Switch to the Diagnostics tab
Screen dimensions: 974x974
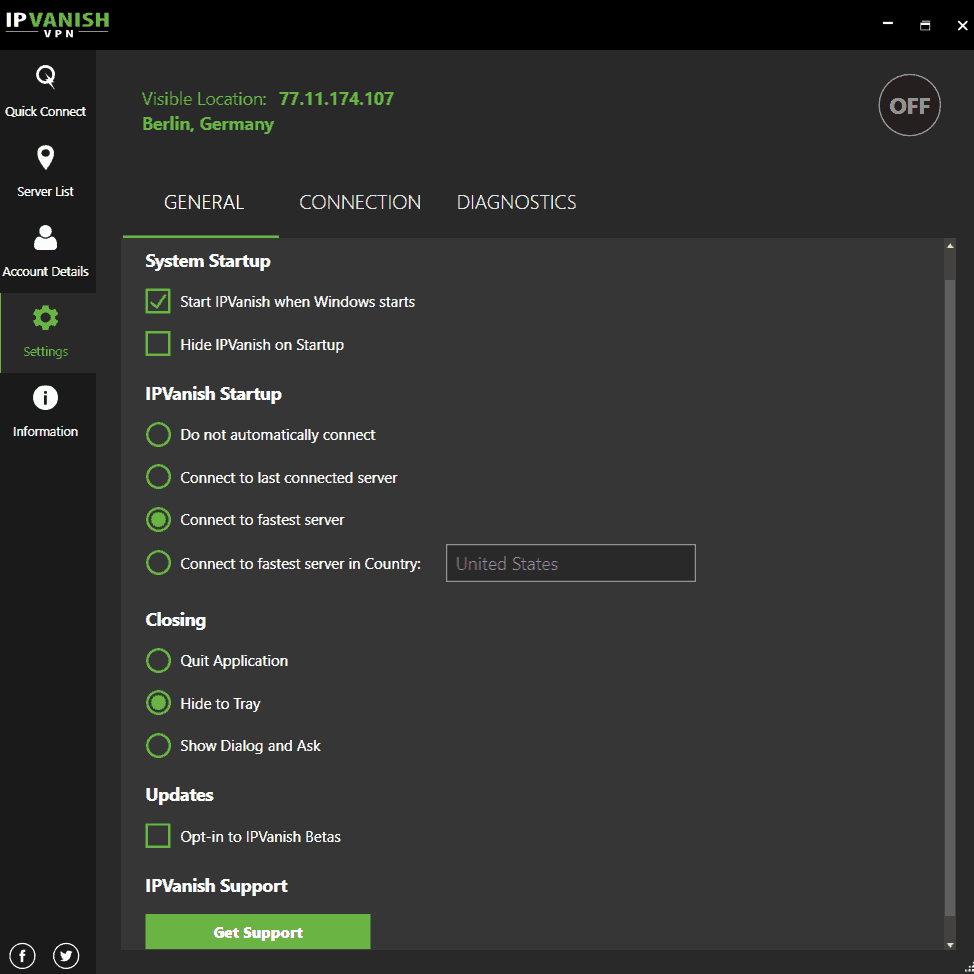click(x=516, y=203)
